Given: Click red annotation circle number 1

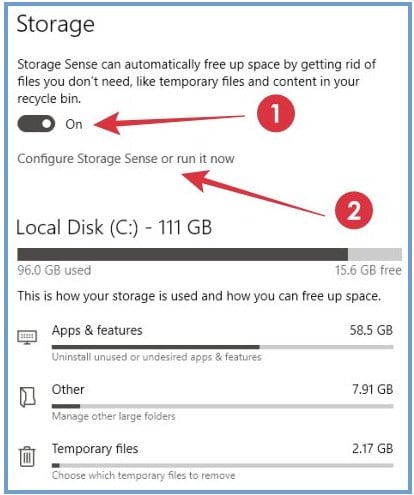Looking at the screenshot, I should point(276,113).
